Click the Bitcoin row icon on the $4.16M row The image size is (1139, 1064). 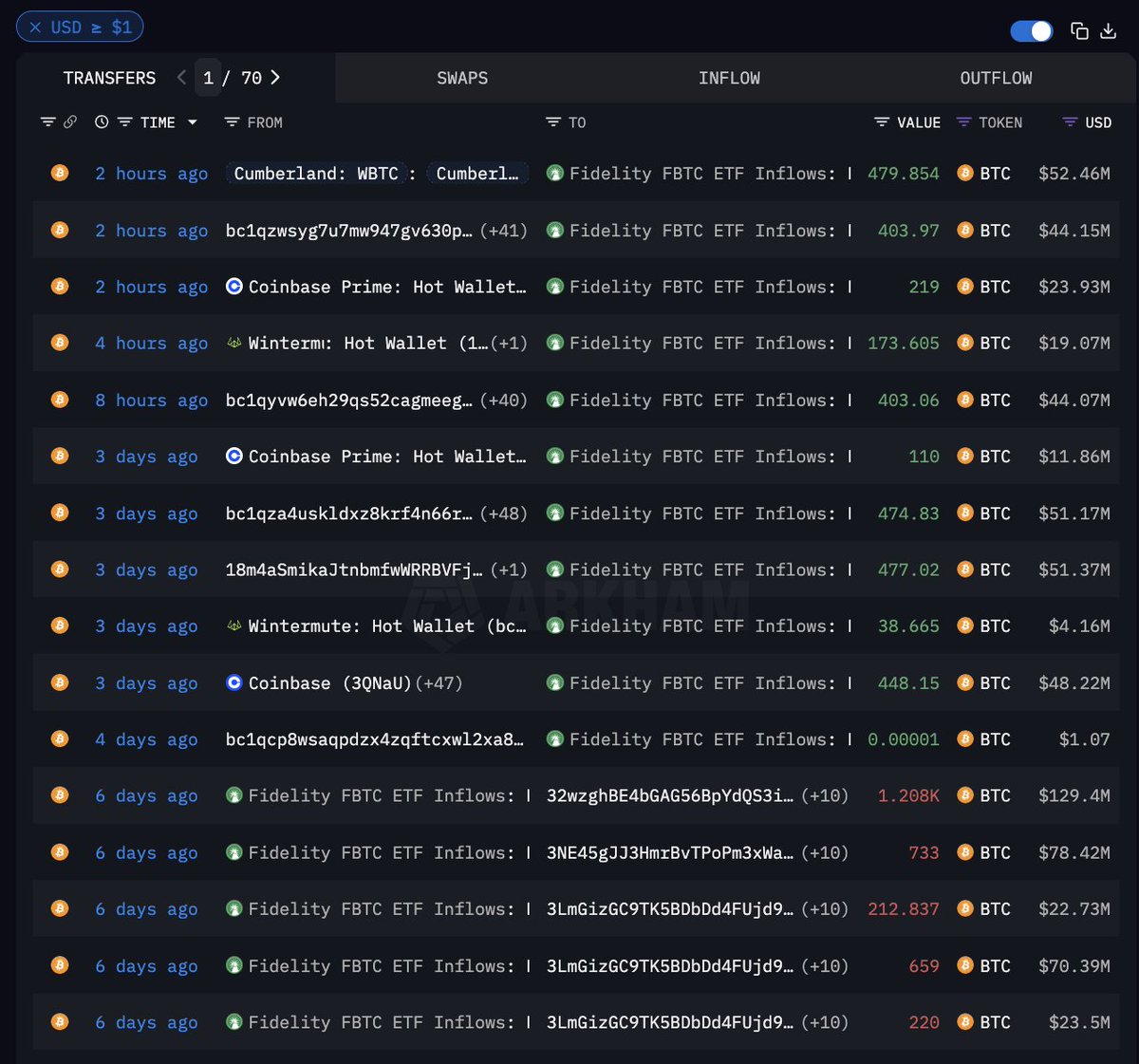tap(60, 625)
